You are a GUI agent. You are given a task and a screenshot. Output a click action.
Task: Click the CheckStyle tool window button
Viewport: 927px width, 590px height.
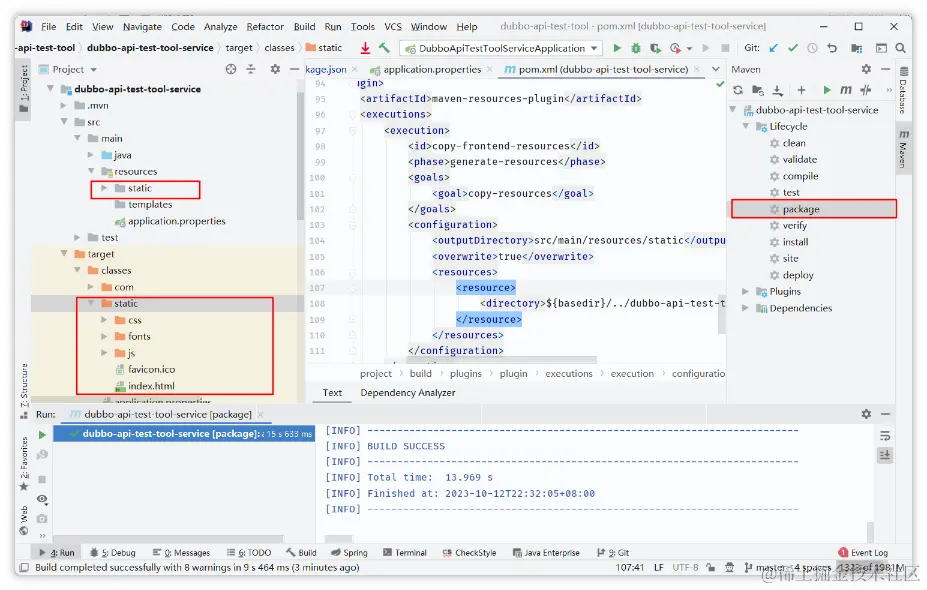[x=469, y=553]
